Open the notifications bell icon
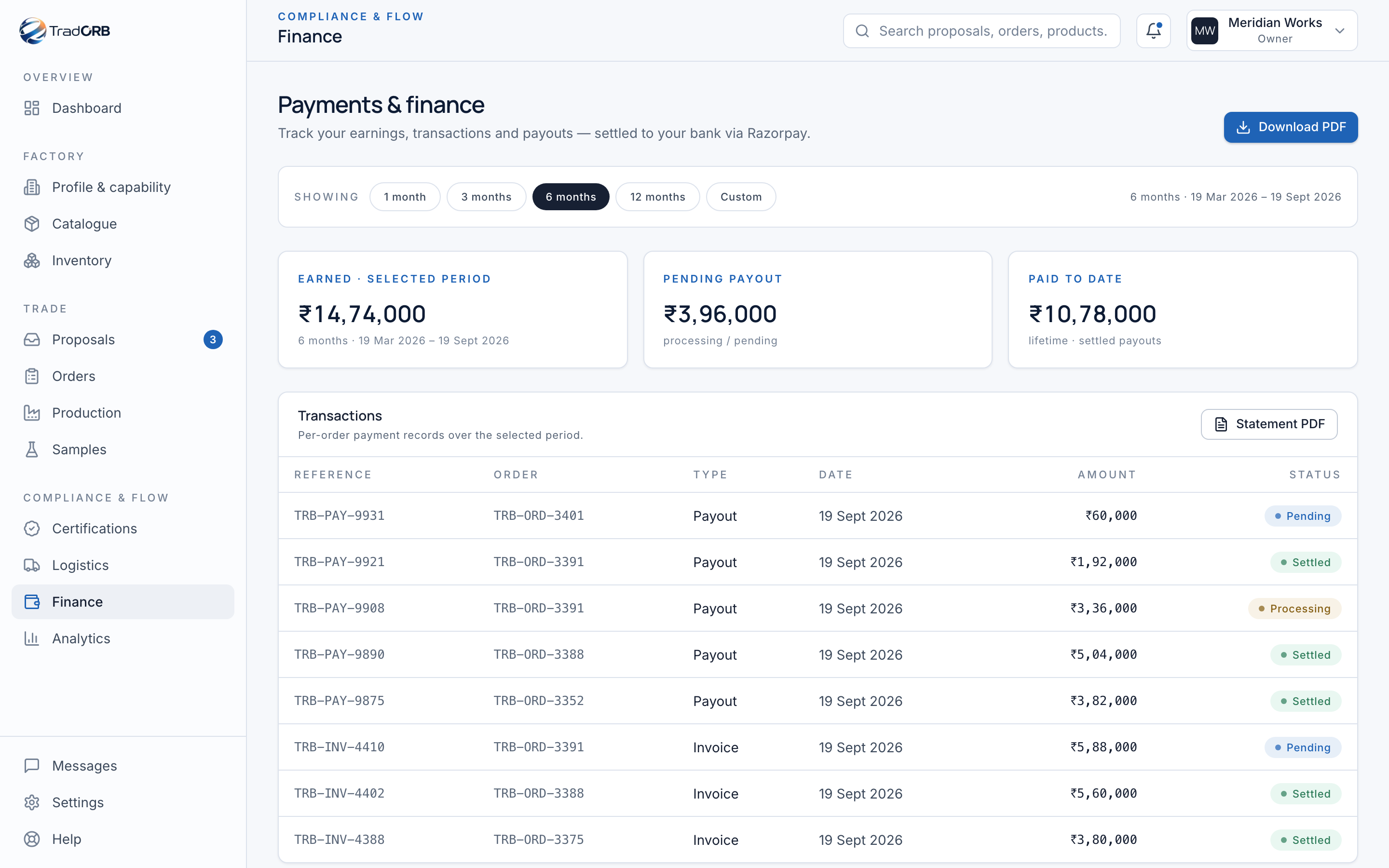This screenshot has width=1389, height=868. point(1153,31)
